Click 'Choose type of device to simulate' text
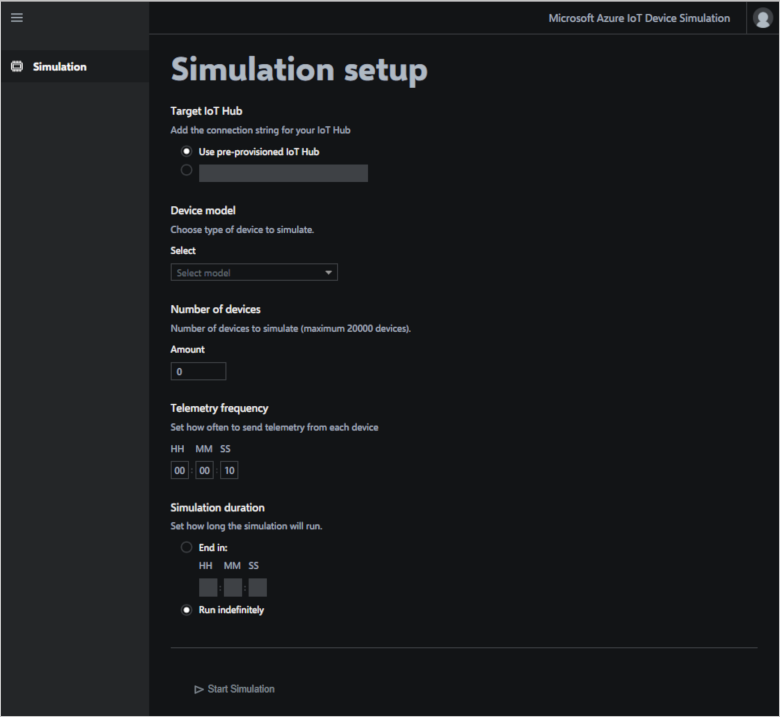 click(242, 230)
